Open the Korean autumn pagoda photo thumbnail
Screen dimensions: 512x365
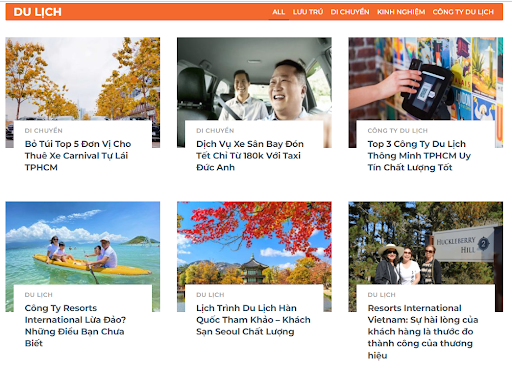coord(254,243)
